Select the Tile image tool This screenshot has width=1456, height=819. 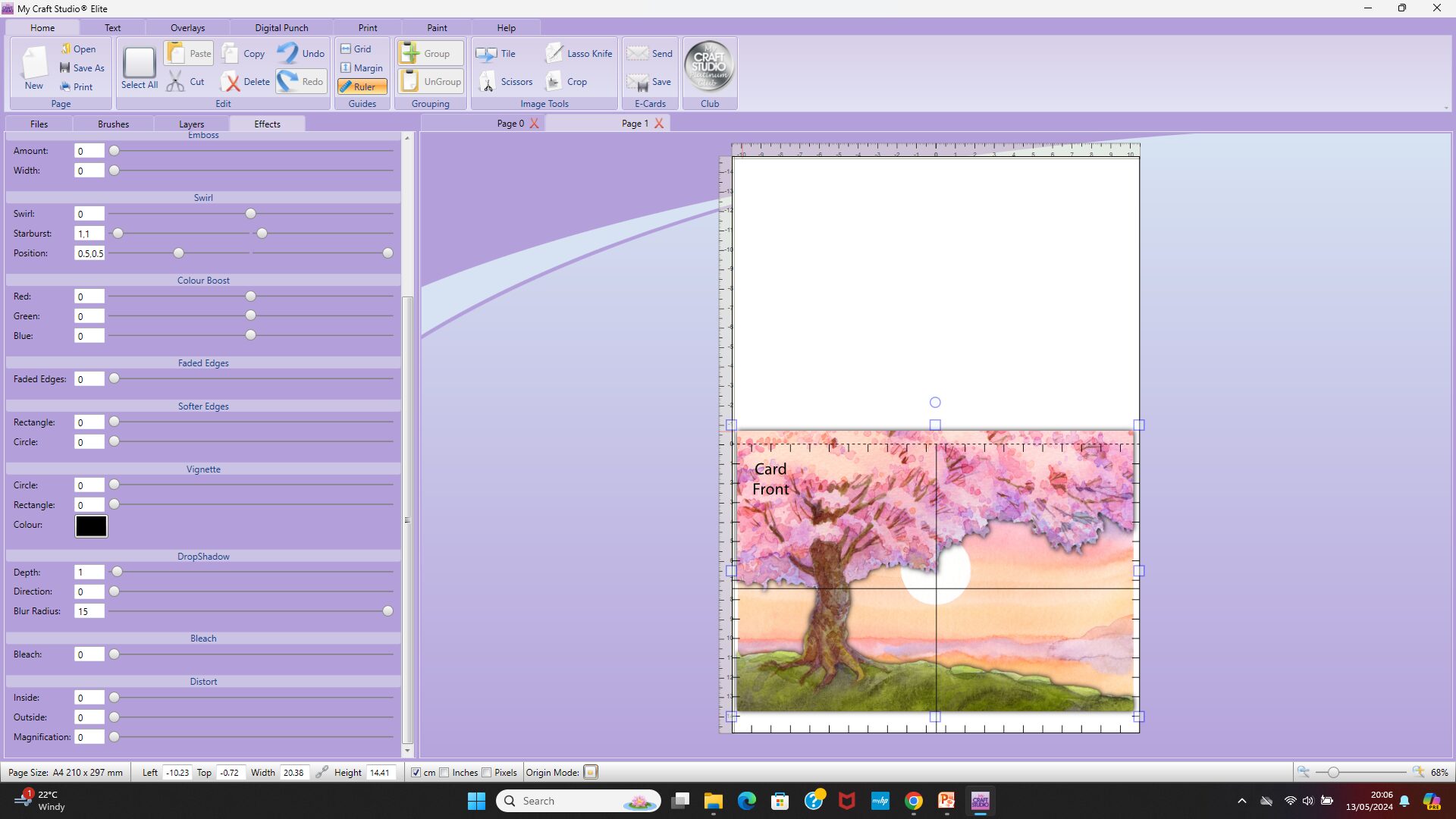click(495, 54)
